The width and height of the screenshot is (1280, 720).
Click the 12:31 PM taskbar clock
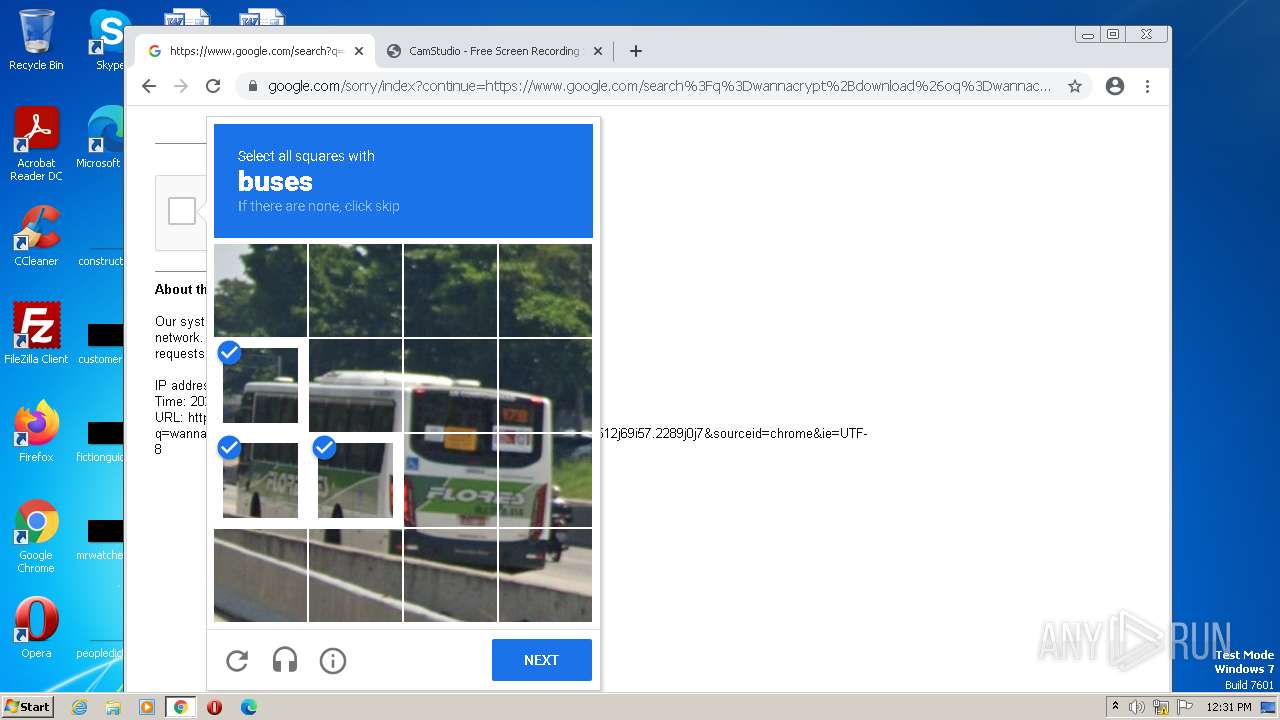pos(1229,707)
